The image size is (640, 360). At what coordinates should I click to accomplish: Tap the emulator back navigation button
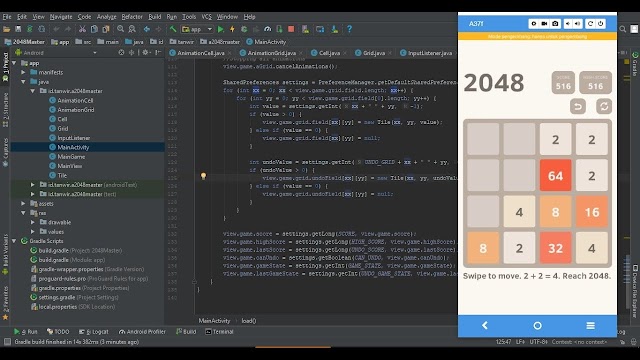click(484, 325)
